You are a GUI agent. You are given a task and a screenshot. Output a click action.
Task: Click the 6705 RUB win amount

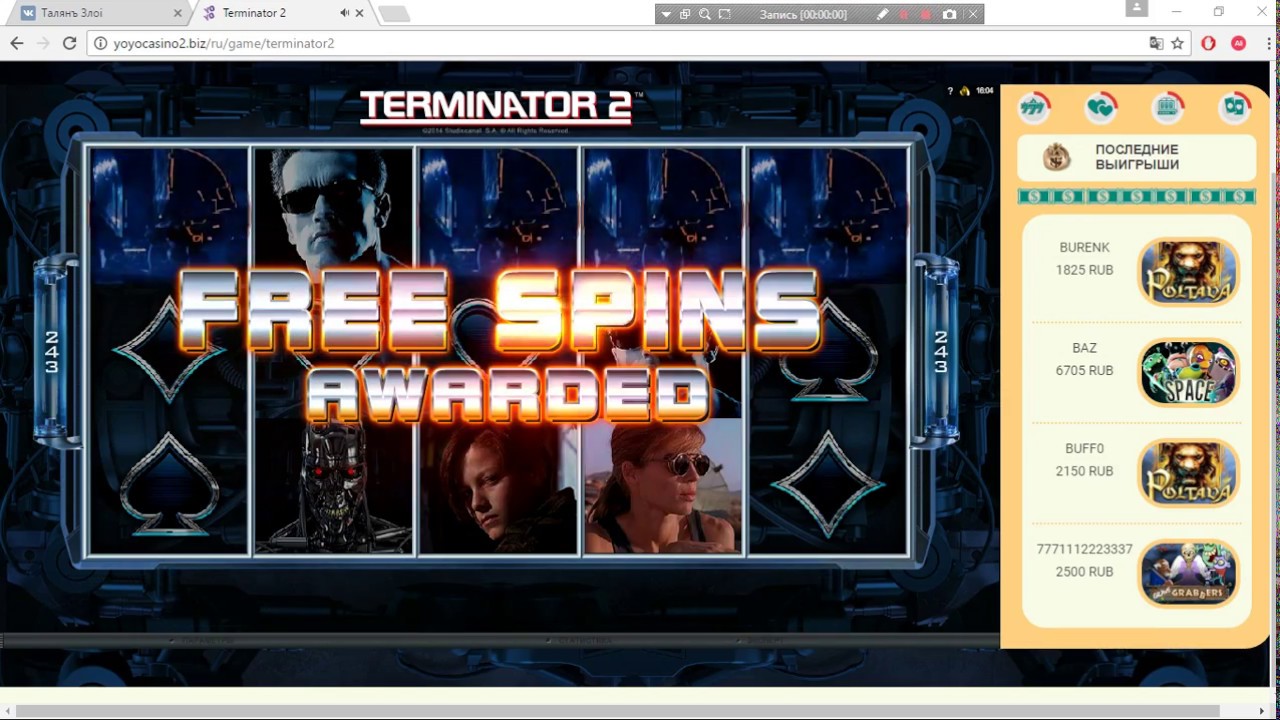[x=1084, y=370]
